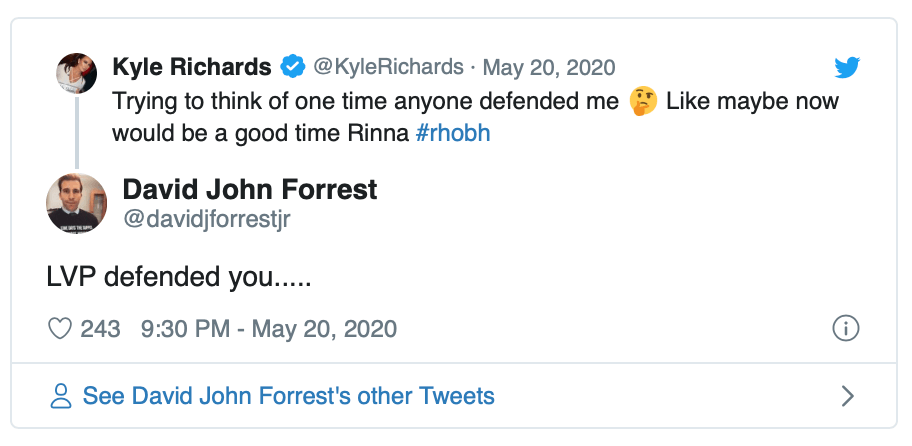
Task: Click the 'LVP defended you.....' reply text
Action: point(179,278)
